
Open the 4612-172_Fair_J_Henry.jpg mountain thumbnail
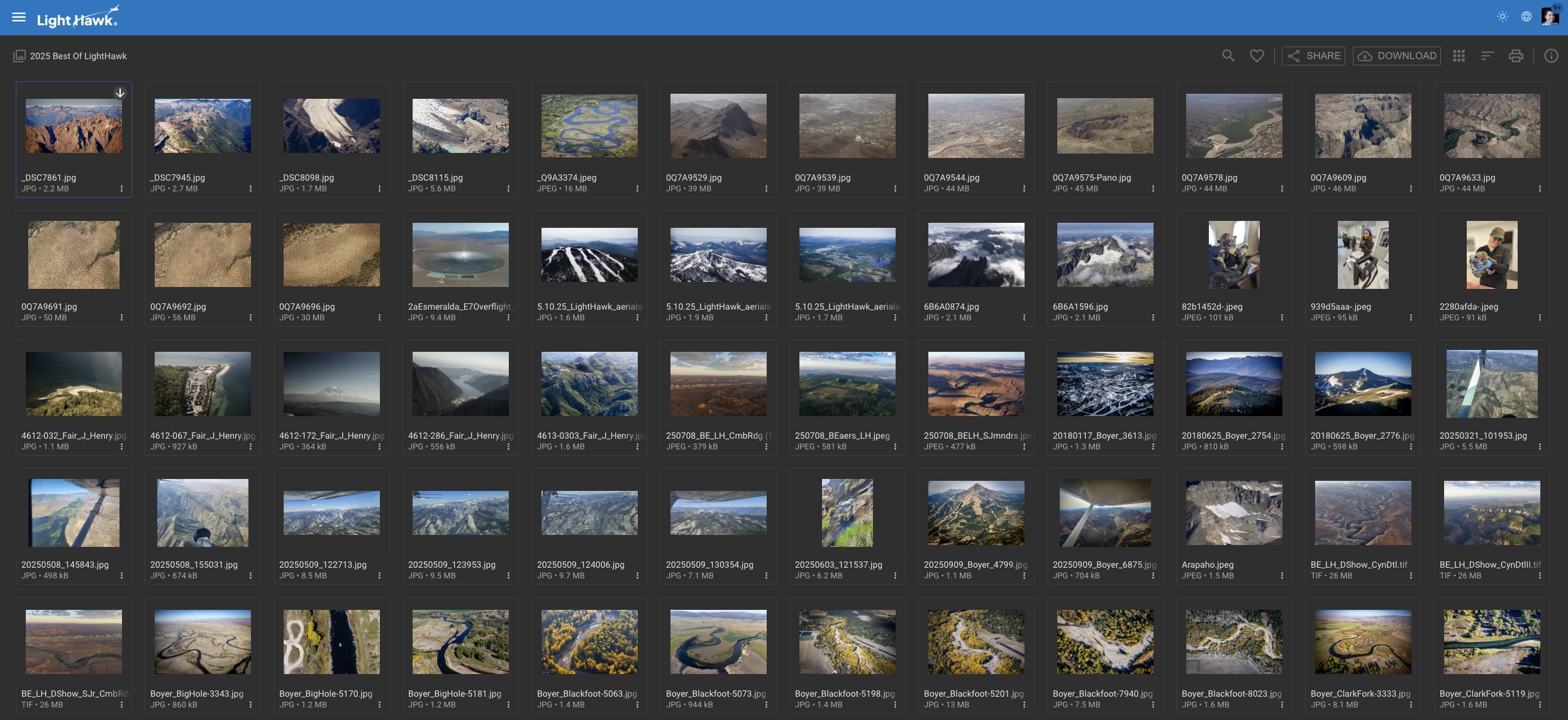(x=331, y=384)
